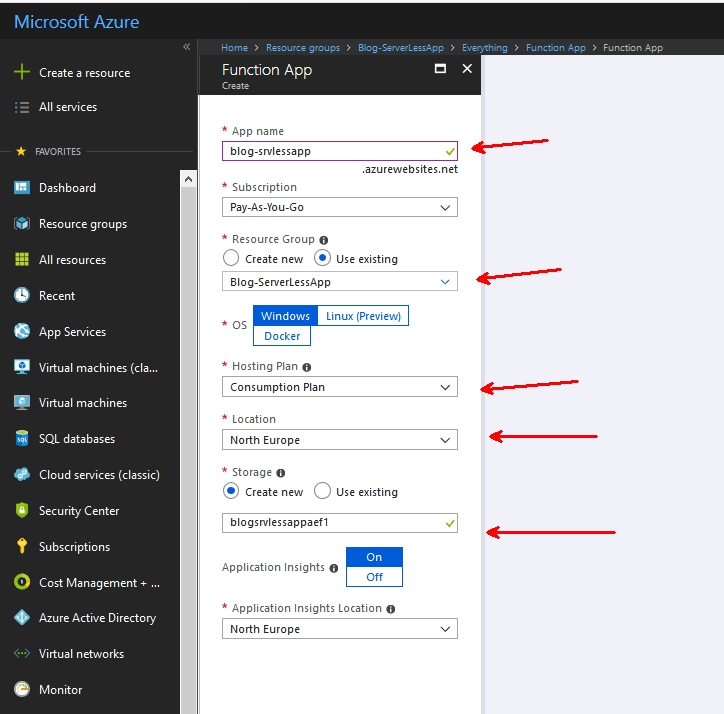Open the Subscription Pay-As-You-Go dropdown
Image resolution: width=724 pixels, height=714 pixels.
click(340, 207)
